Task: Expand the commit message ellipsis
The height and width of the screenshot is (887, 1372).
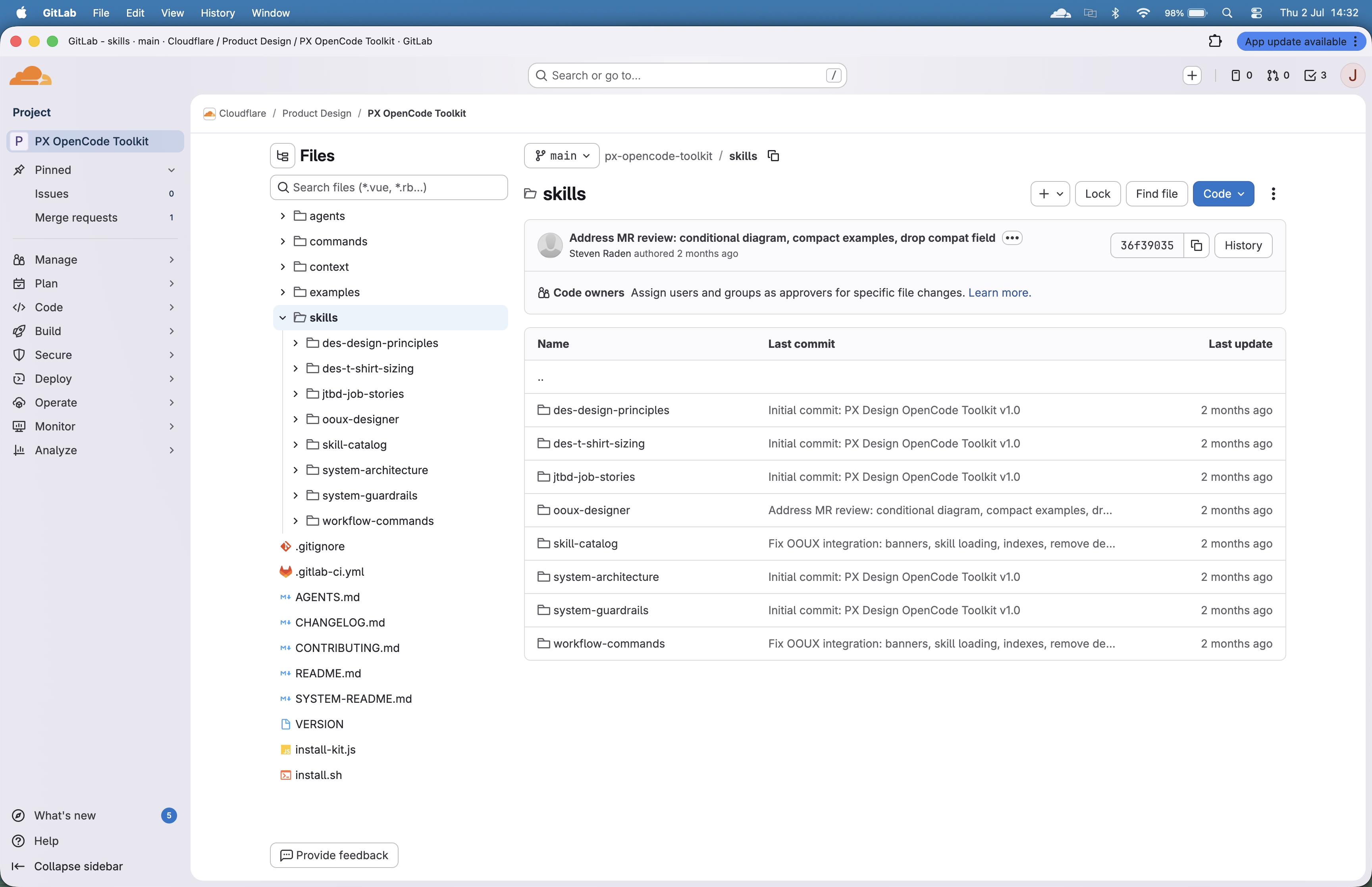Action: pos(1012,238)
